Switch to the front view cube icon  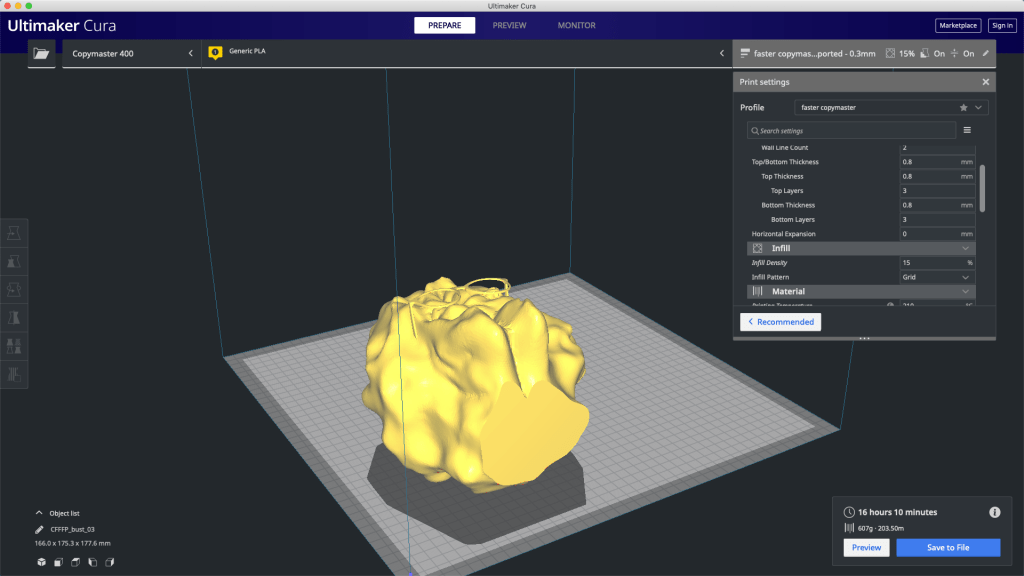(x=59, y=562)
